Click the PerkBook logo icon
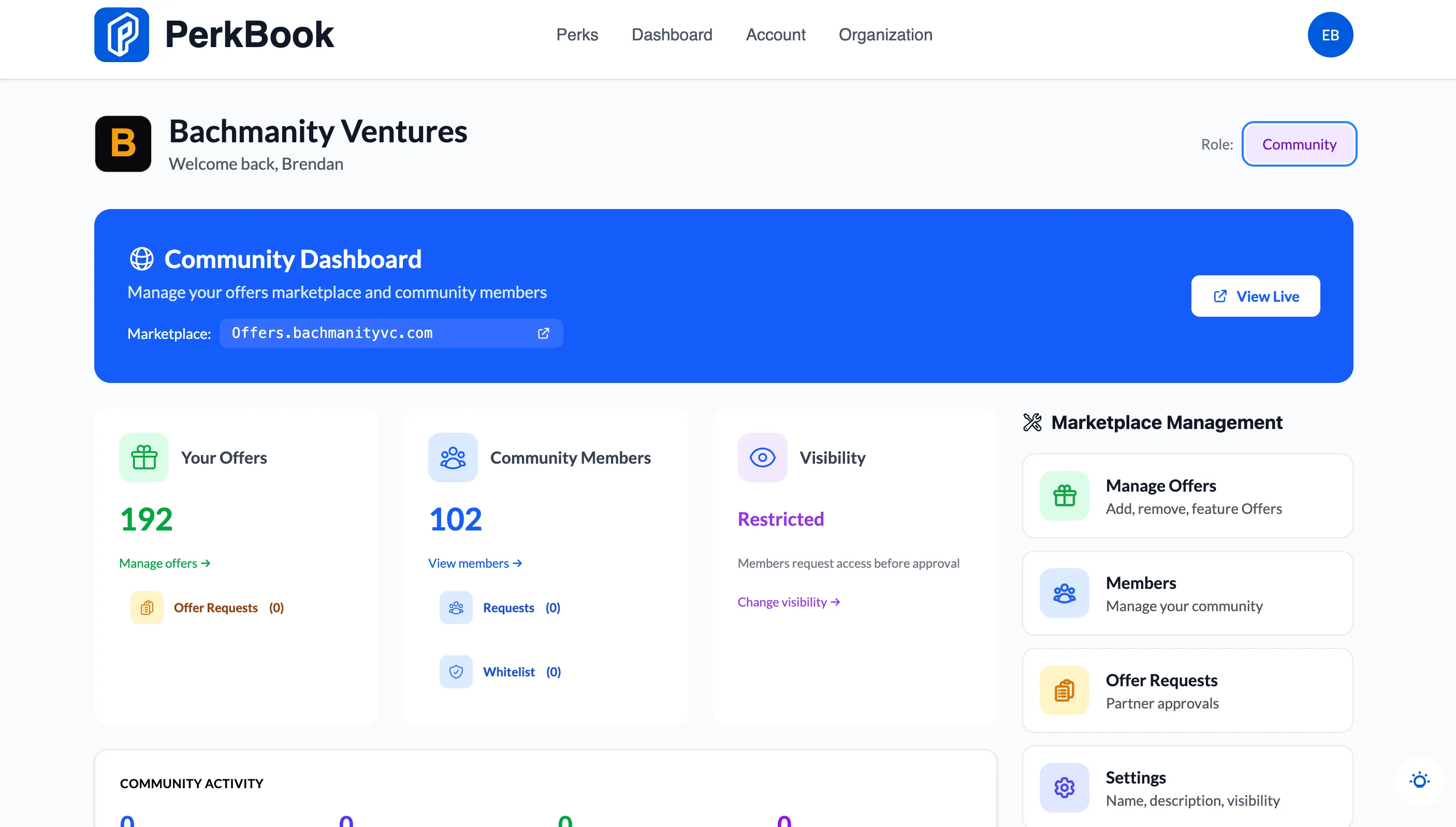Image resolution: width=1456 pixels, height=827 pixels. point(122,35)
